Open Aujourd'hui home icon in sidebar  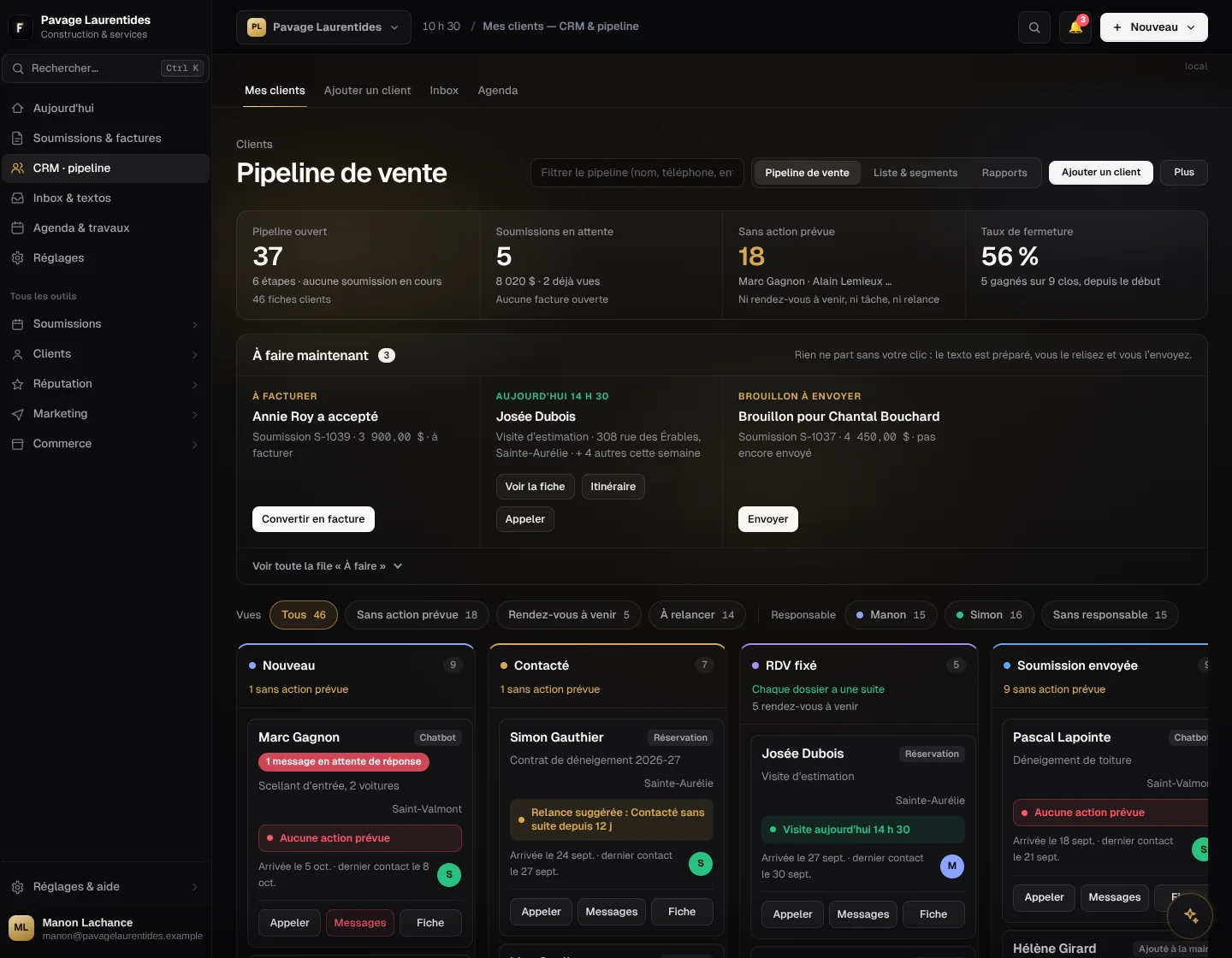click(17, 109)
